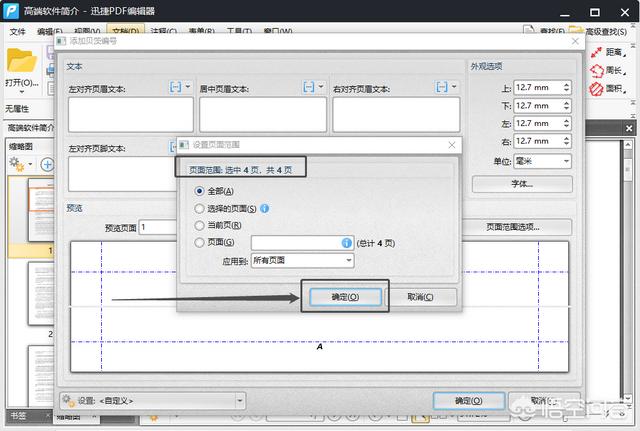The height and width of the screenshot is (431, 640).
Task: Open the 文件 menu
Action: click(x=18, y=31)
